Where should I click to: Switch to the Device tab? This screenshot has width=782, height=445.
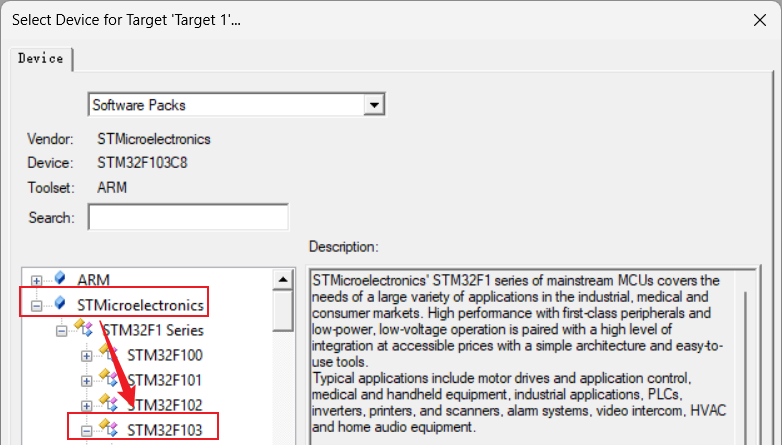click(x=41, y=58)
